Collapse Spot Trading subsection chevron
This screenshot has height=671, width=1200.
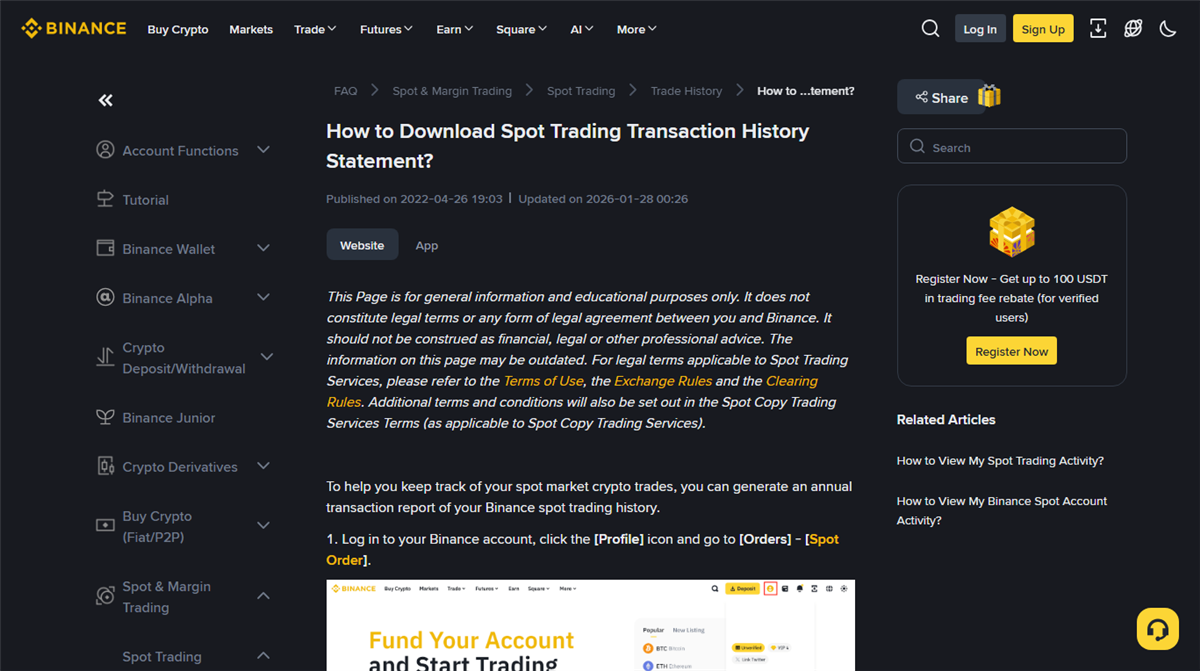263,656
